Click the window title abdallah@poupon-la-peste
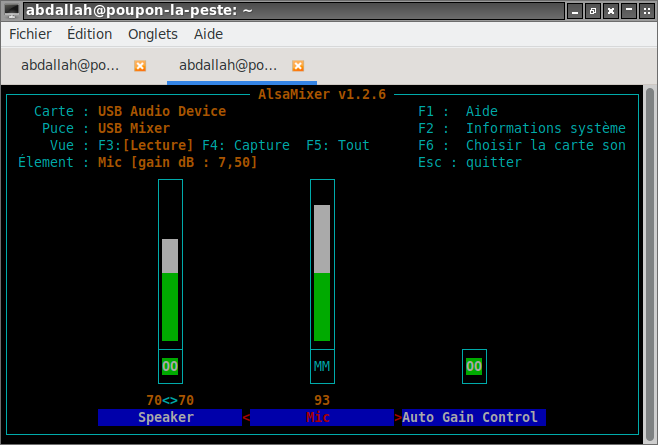The image size is (658, 445). pos(139,10)
